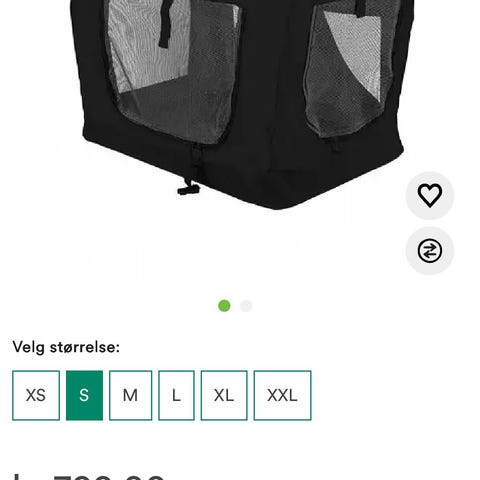Switch to second image via gray dot
480x480 pixels.
[x=246, y=306]
